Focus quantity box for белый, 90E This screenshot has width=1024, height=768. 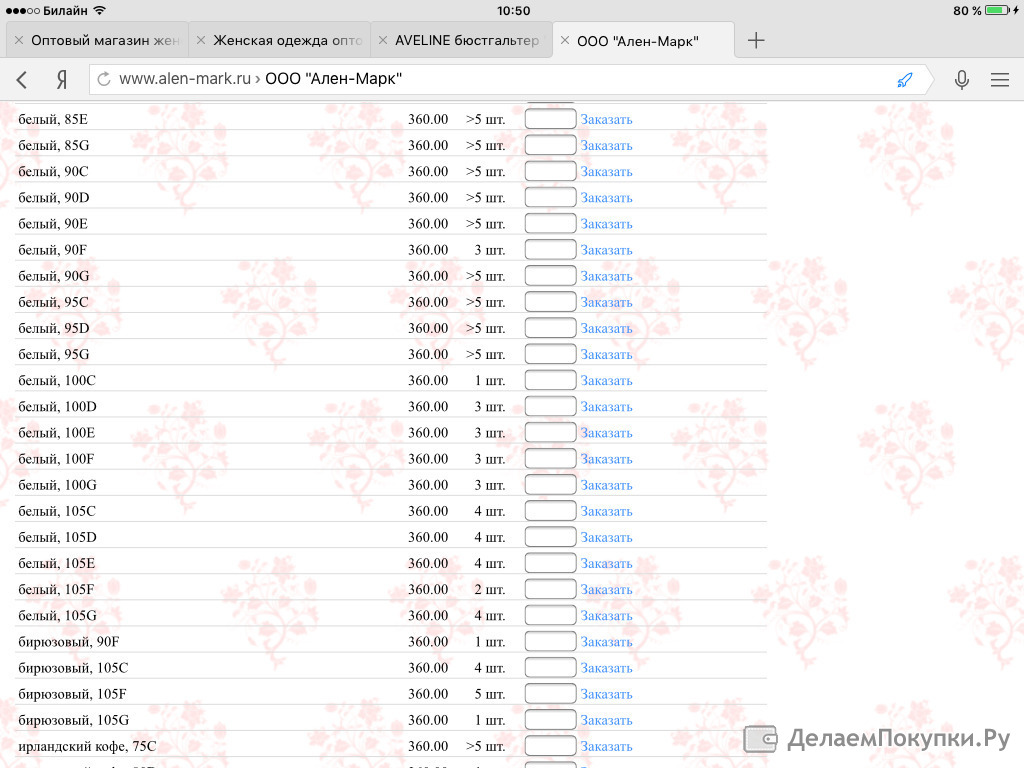551,223
